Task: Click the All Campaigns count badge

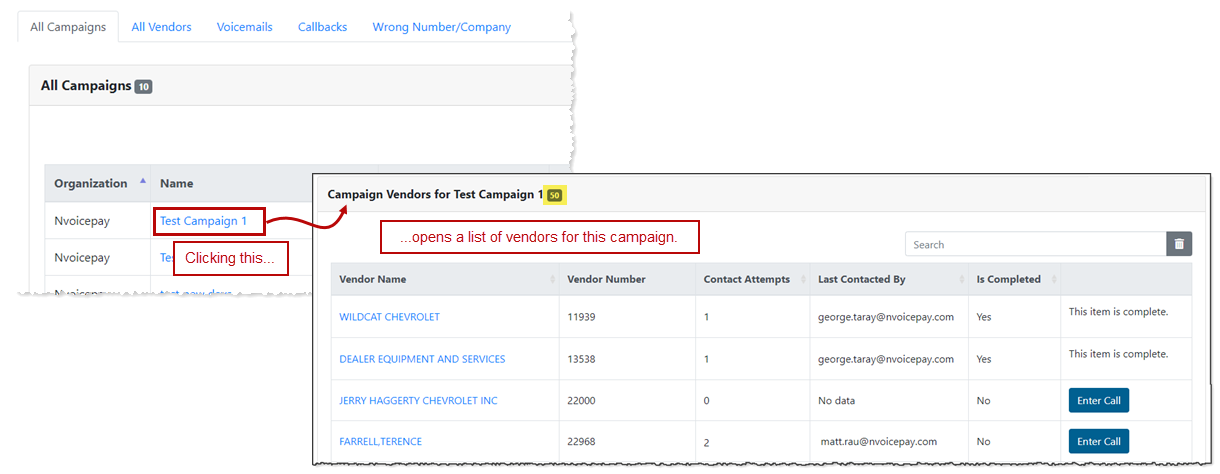Action: 143,87
